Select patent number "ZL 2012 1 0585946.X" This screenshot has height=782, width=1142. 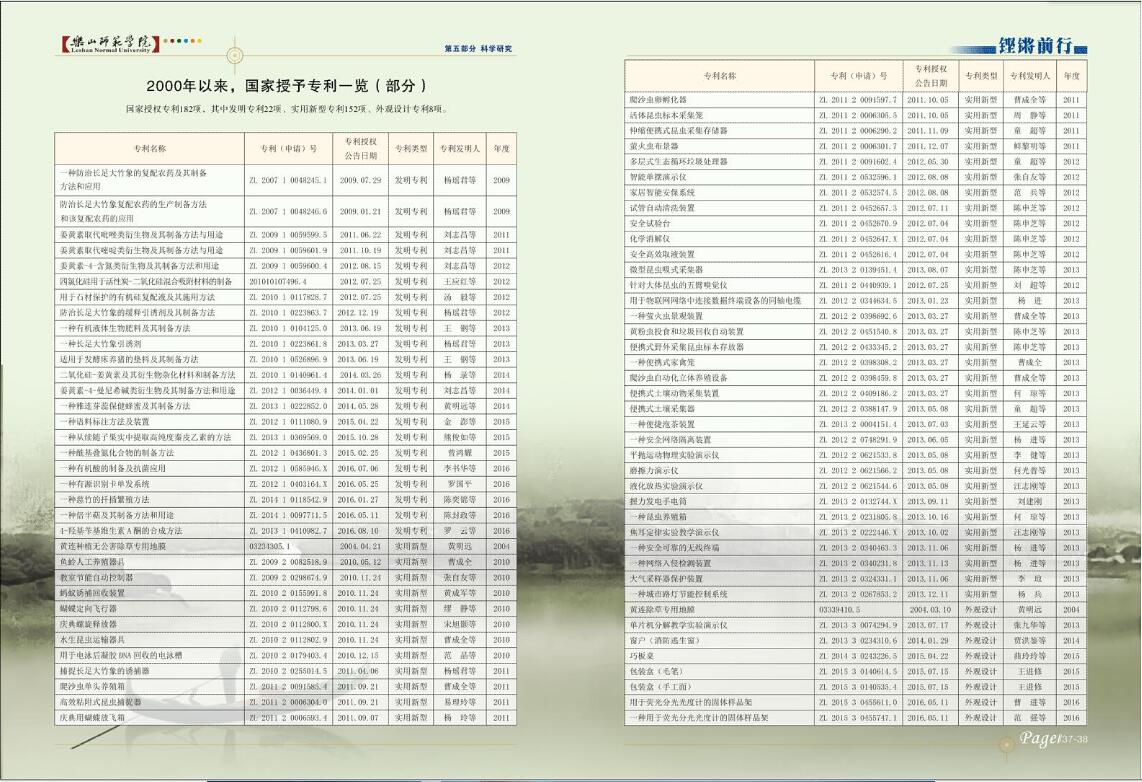288,468
